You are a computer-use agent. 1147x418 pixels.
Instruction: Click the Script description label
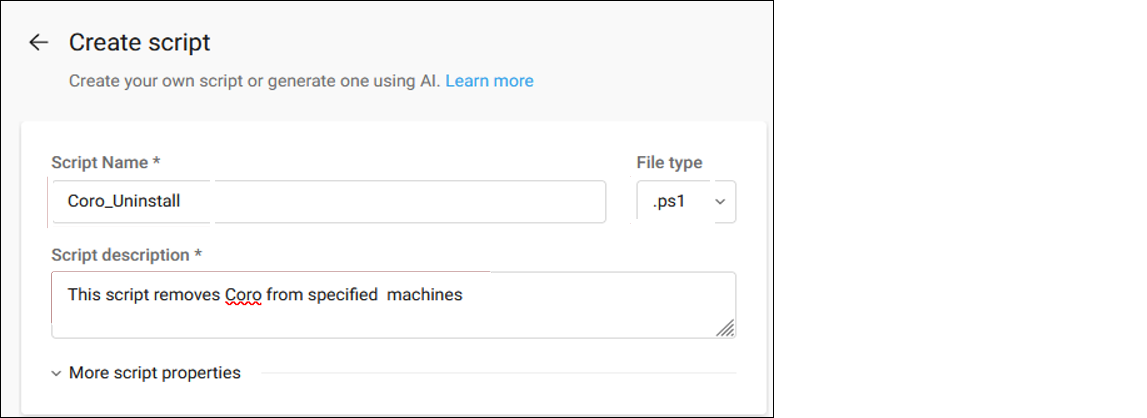(x=126, y=255)
